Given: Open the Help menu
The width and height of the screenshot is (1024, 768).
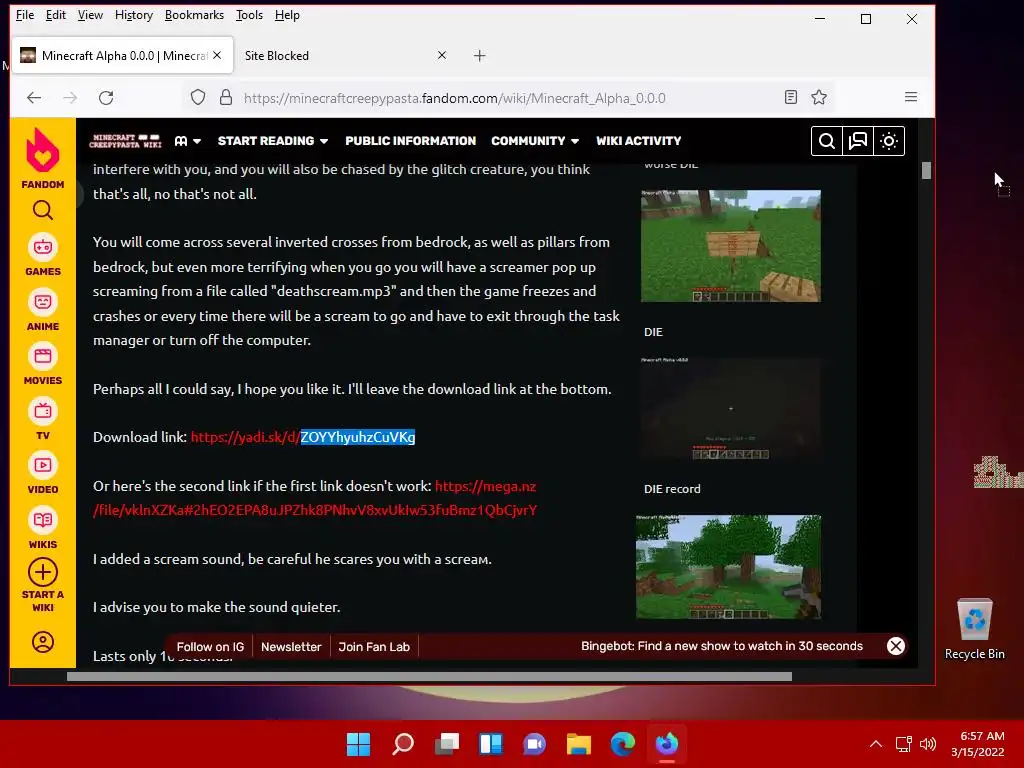Looking at the screenshot, I should 287,15.
